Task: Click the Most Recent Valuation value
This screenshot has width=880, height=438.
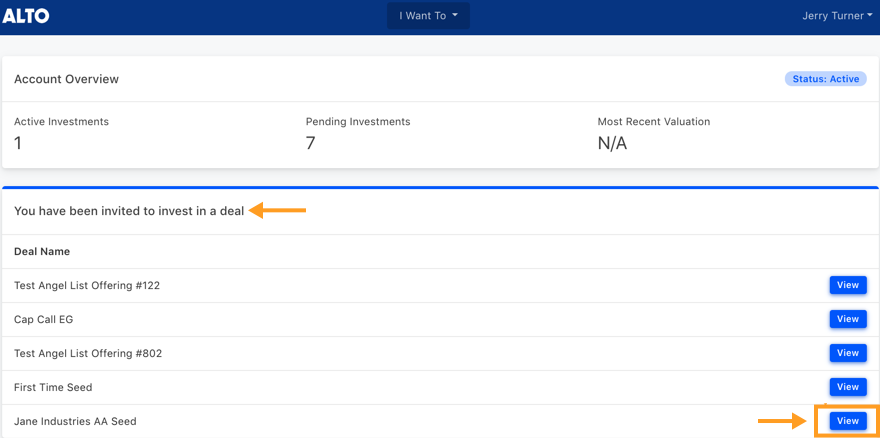Action: coord(612,144)
